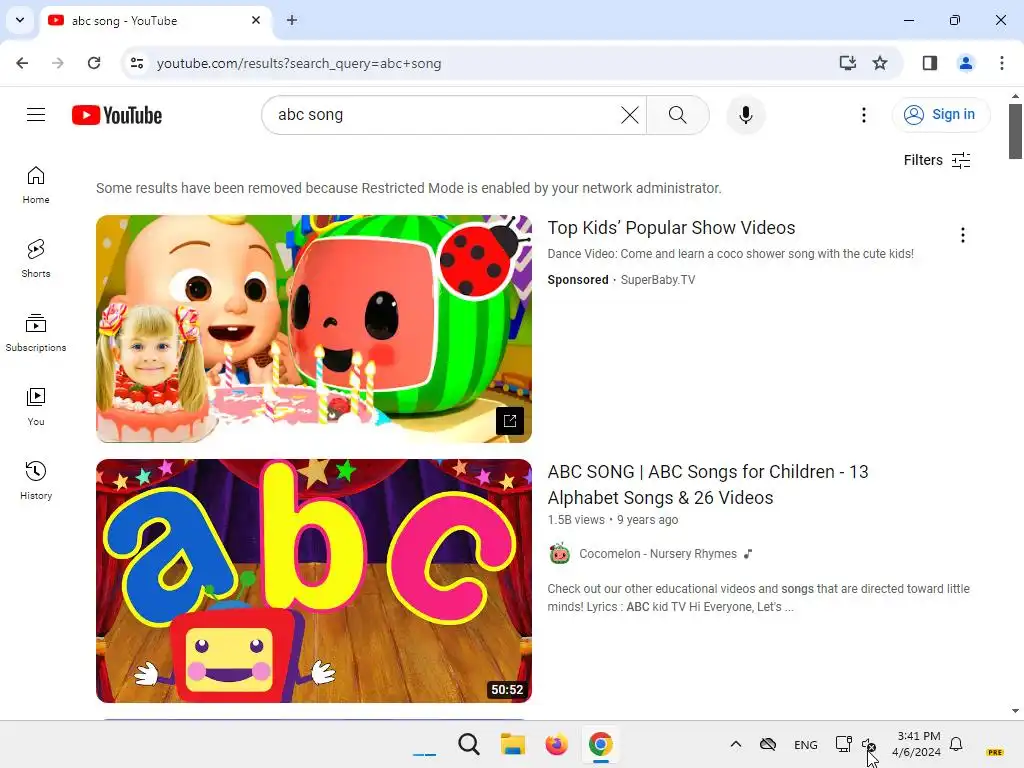
Task: Click the address bar URL
Action: pos(299,63)
